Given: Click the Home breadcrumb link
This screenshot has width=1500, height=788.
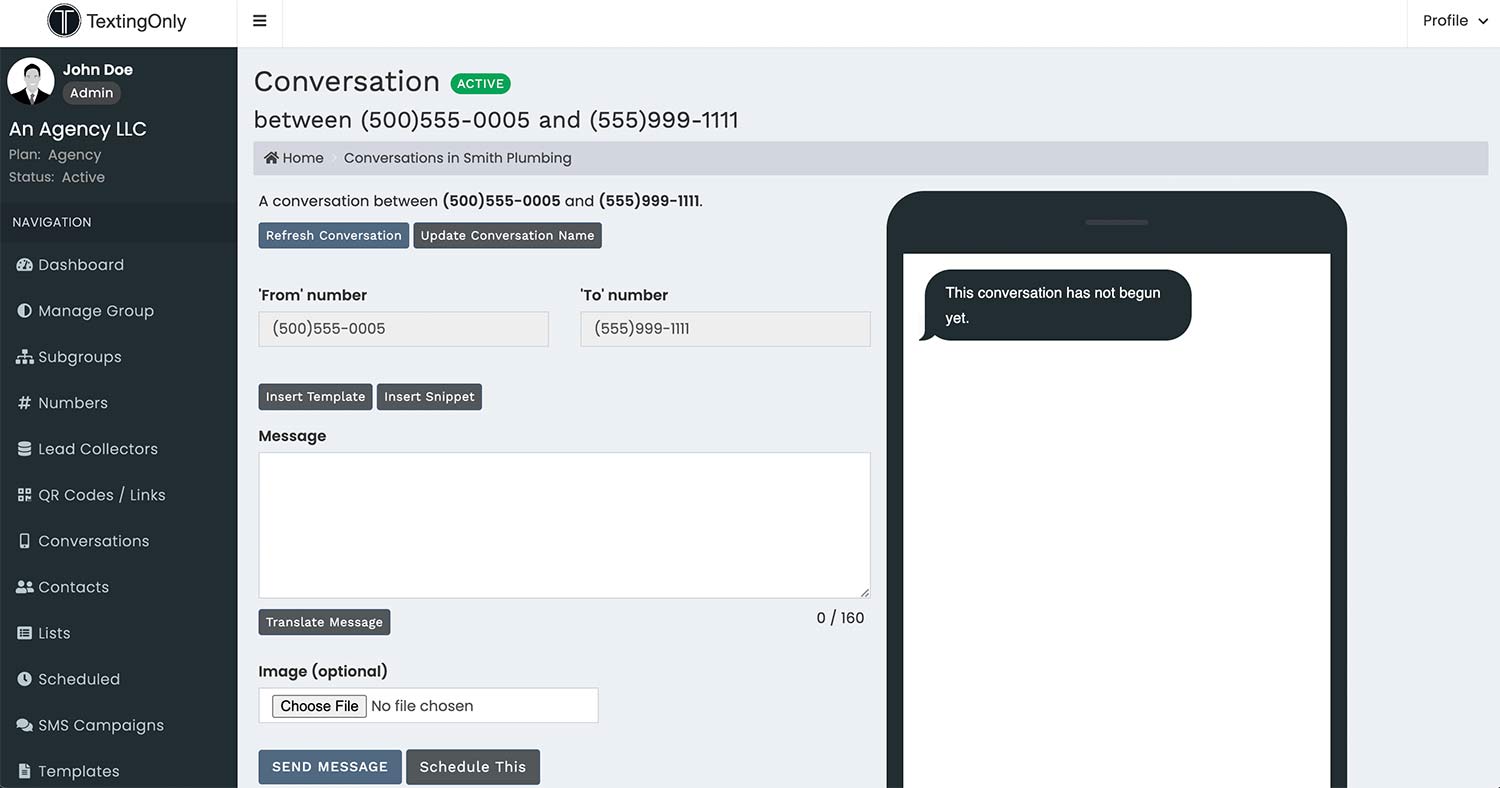Looking at the screenshot, I should (x=294, y=158).
